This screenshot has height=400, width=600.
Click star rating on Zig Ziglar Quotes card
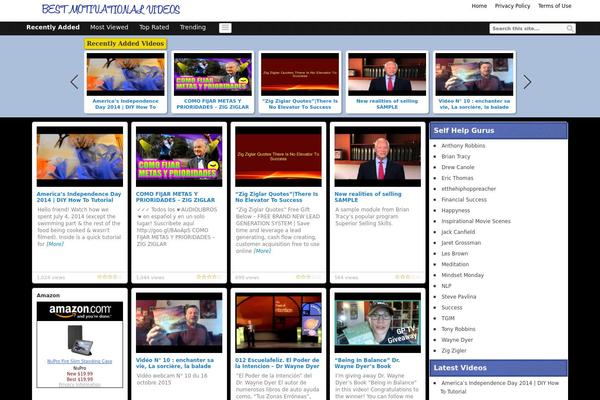(x=308, y=277)
